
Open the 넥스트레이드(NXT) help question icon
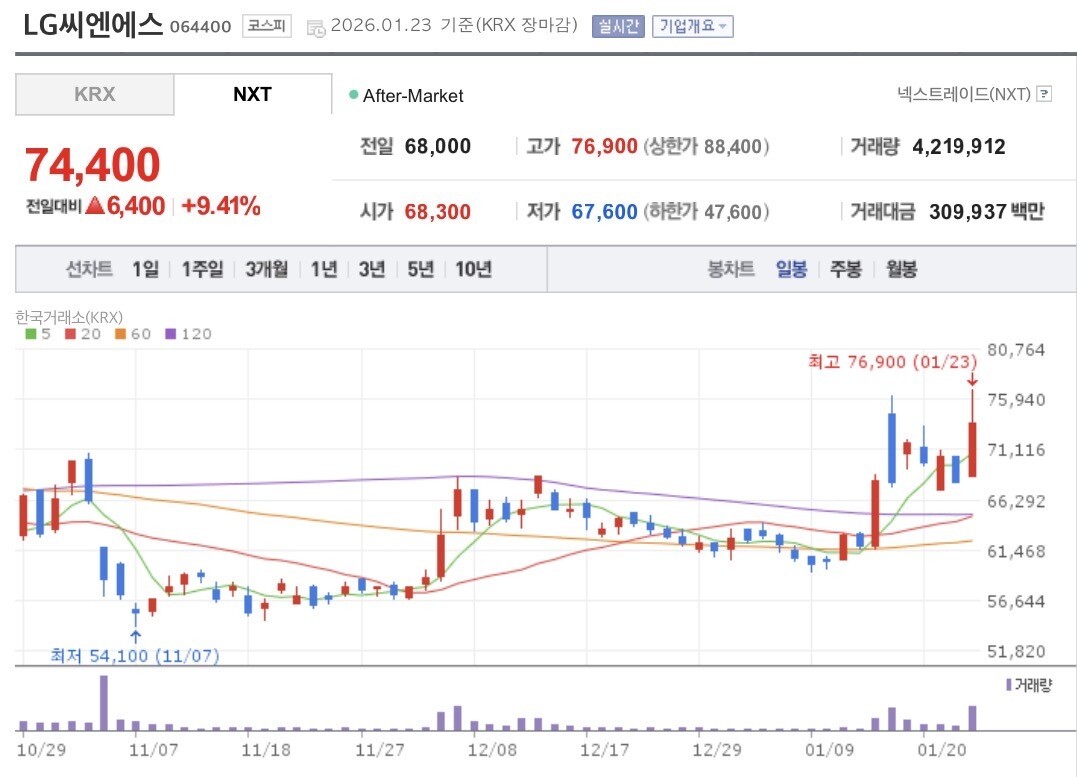coord(1044,94)
